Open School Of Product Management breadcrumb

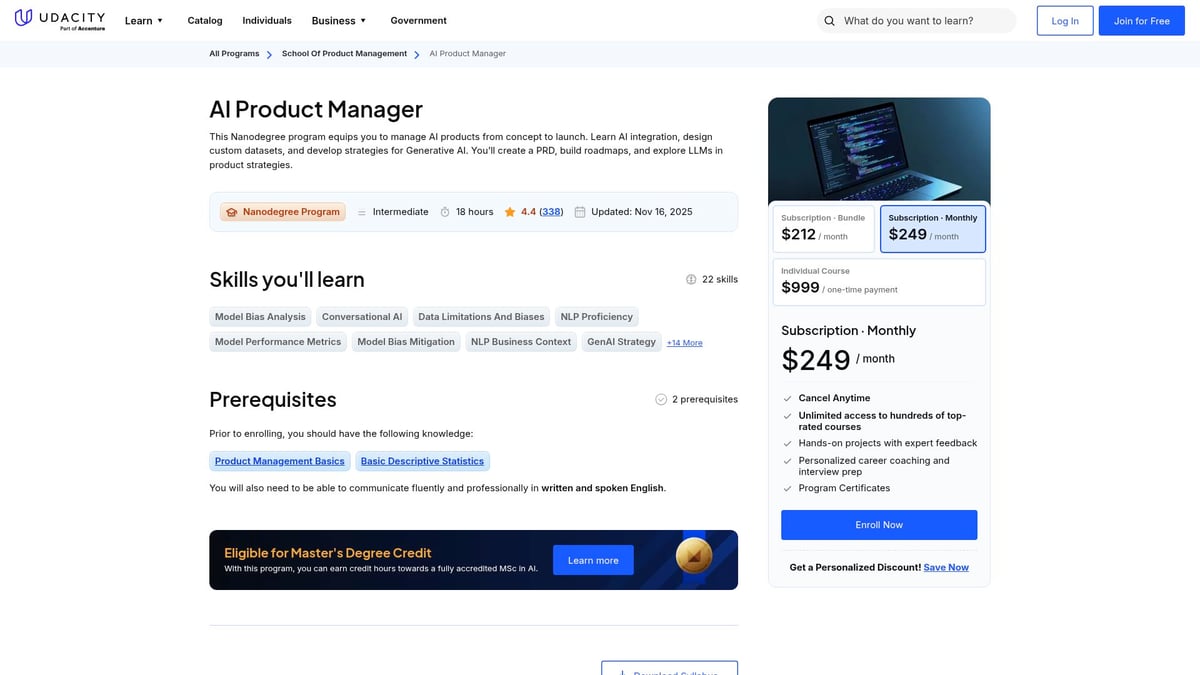click(x=344, y=54)
